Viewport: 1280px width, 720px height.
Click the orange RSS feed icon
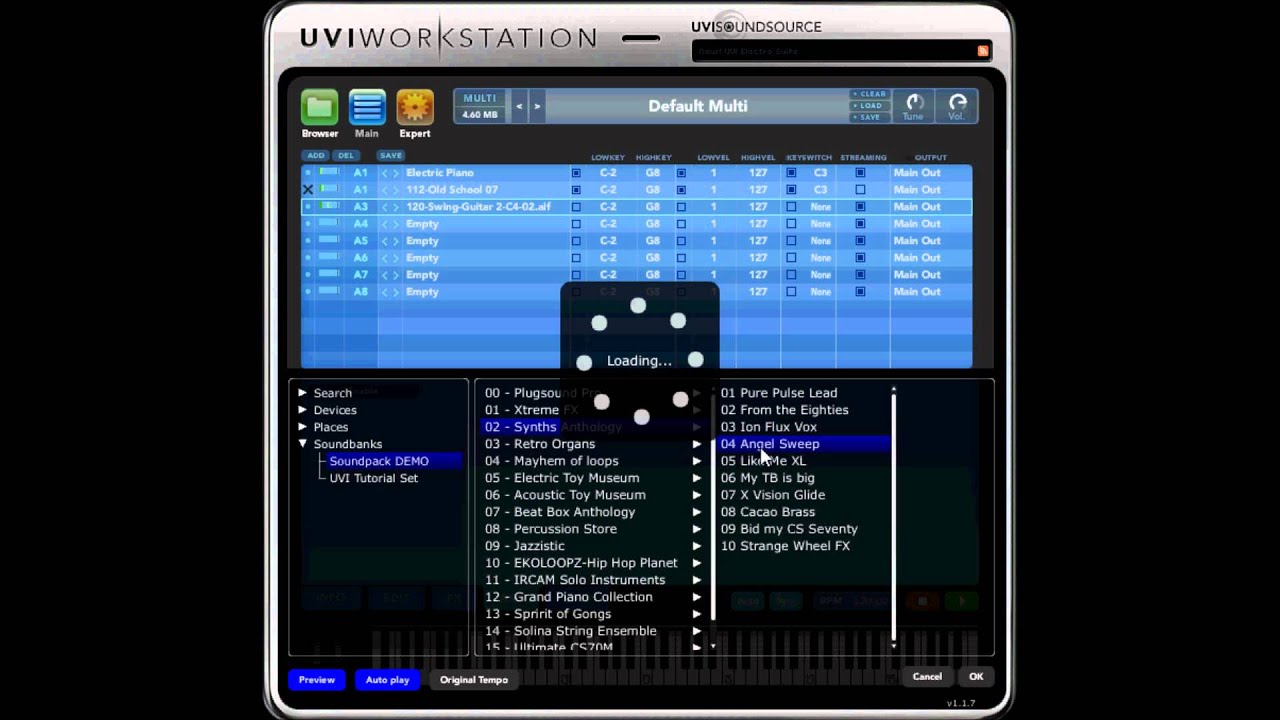pos(983,50)
